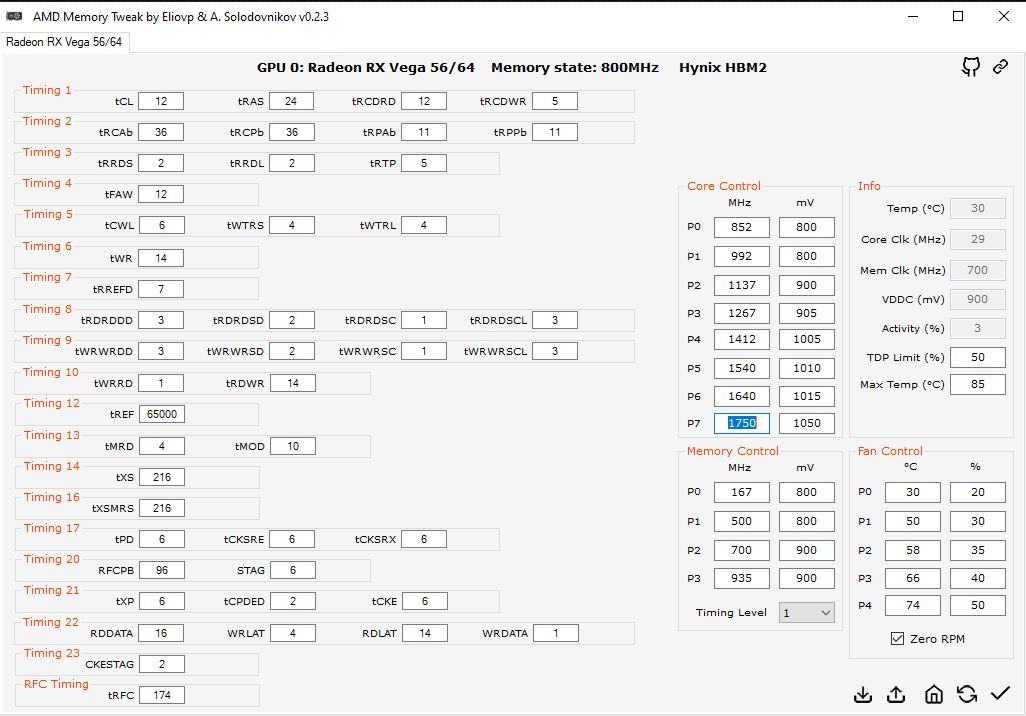
Task: Click the tRAS value field
Action: [x=291, y=101]
